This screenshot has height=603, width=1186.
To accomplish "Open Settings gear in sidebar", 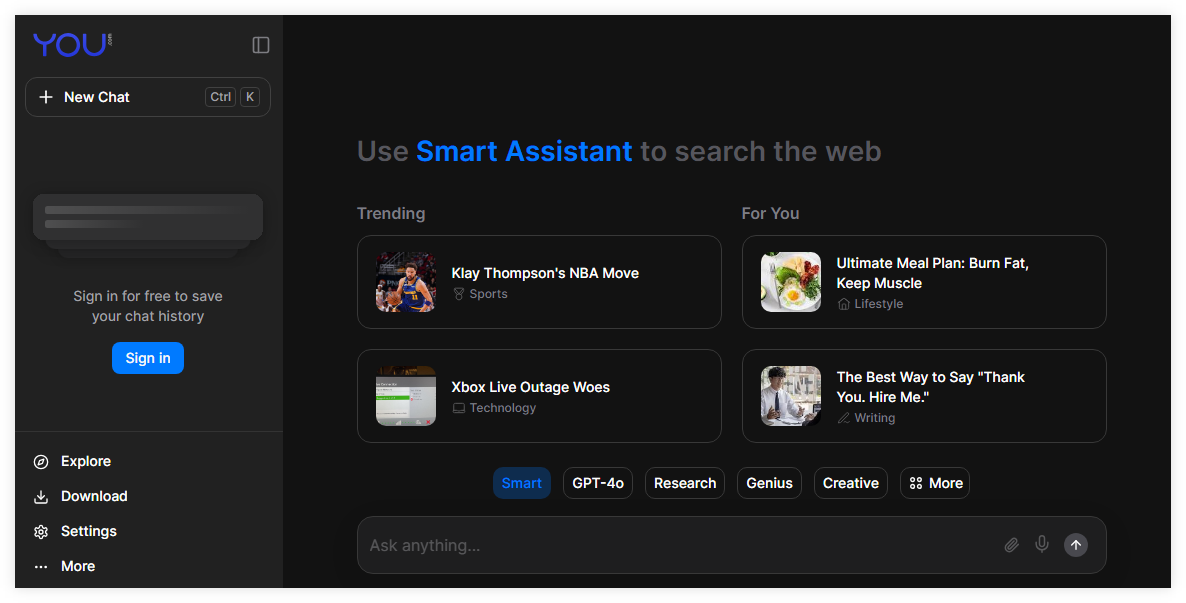I will coord(41,532).
